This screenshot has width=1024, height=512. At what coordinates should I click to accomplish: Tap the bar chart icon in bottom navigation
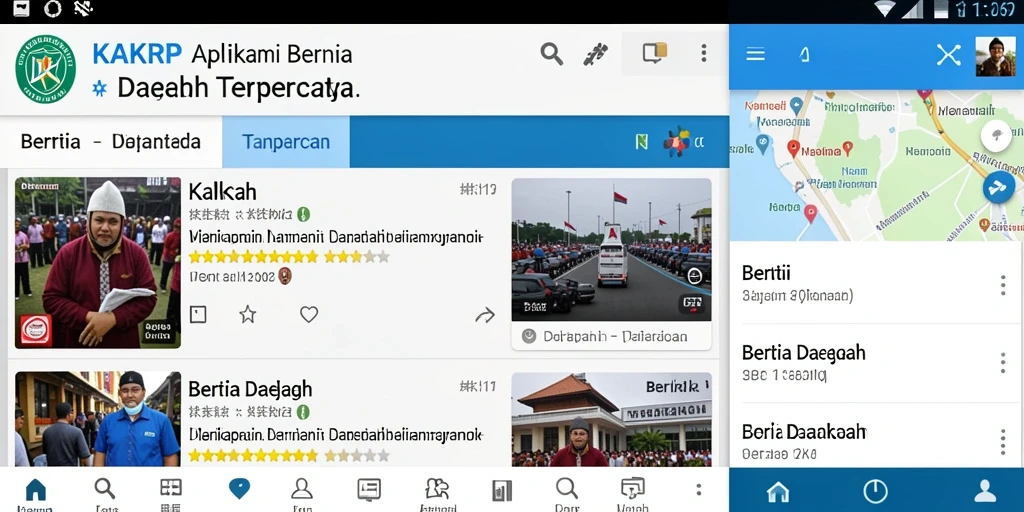point(502,490)
